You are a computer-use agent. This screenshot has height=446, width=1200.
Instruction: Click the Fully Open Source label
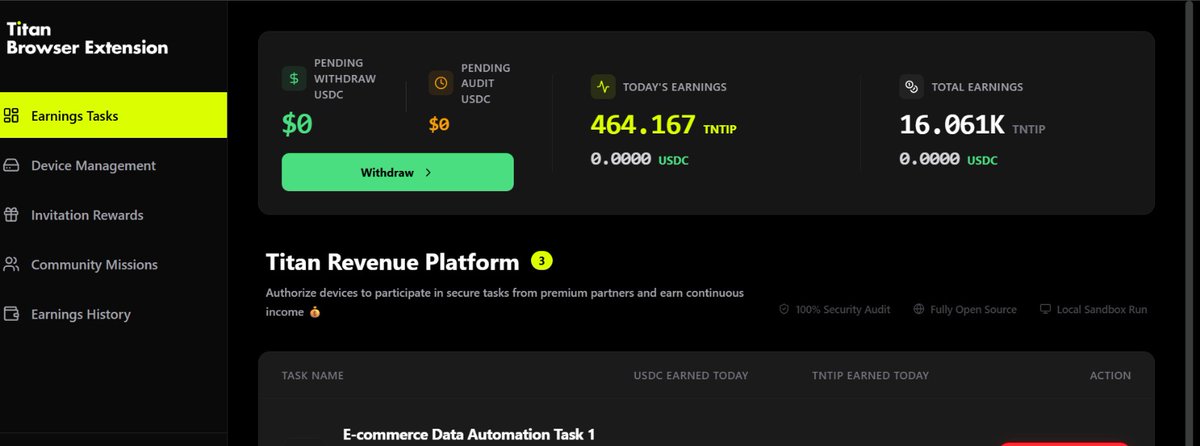(973, 310)
